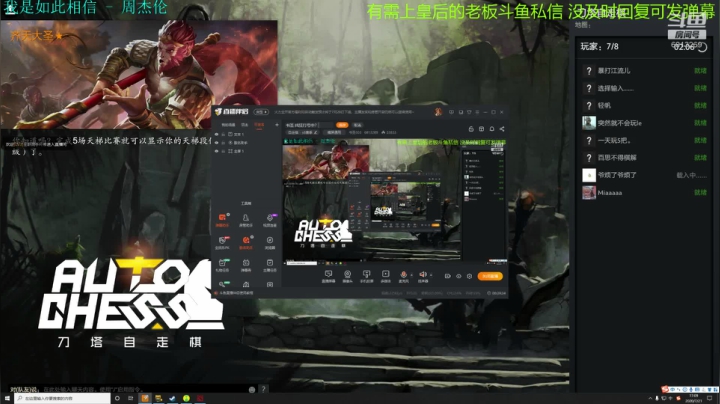
Task: Select player 百思不得横解 in lobby list
Action: [x=644, y=158]
